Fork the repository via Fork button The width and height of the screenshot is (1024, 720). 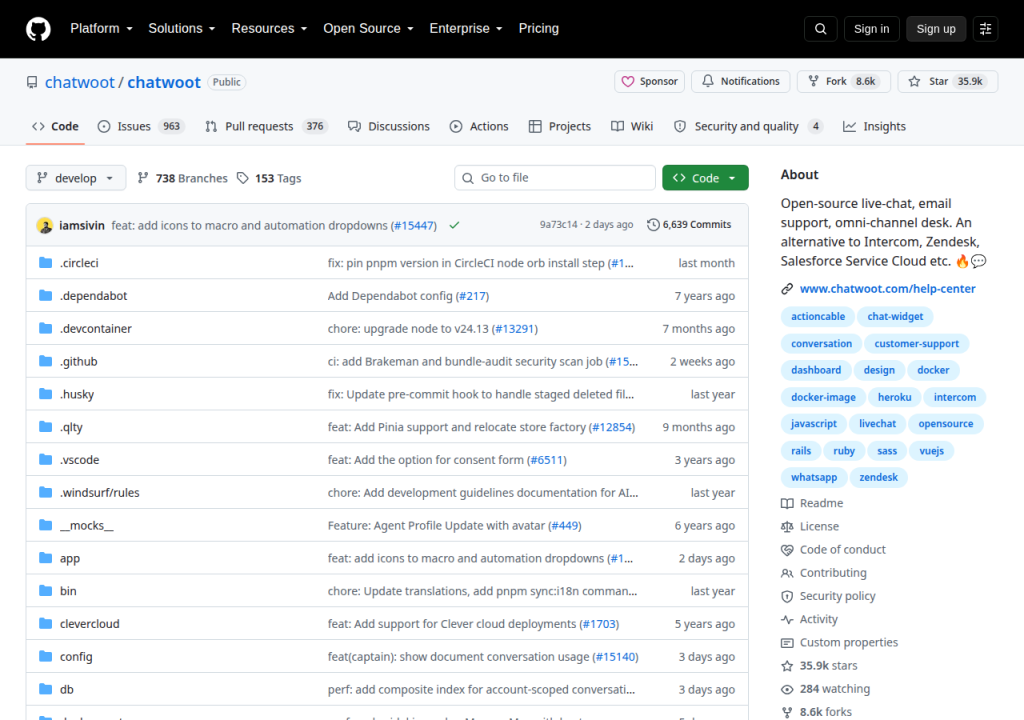click(843, 82)
